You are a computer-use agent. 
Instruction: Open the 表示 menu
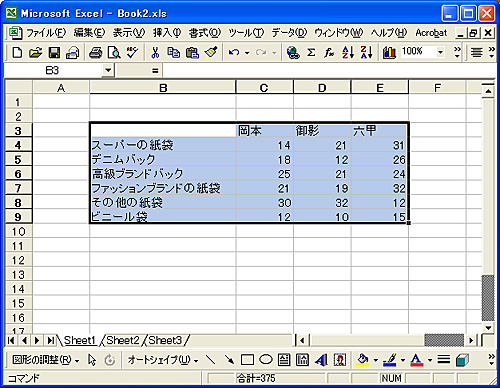point(129,33)
